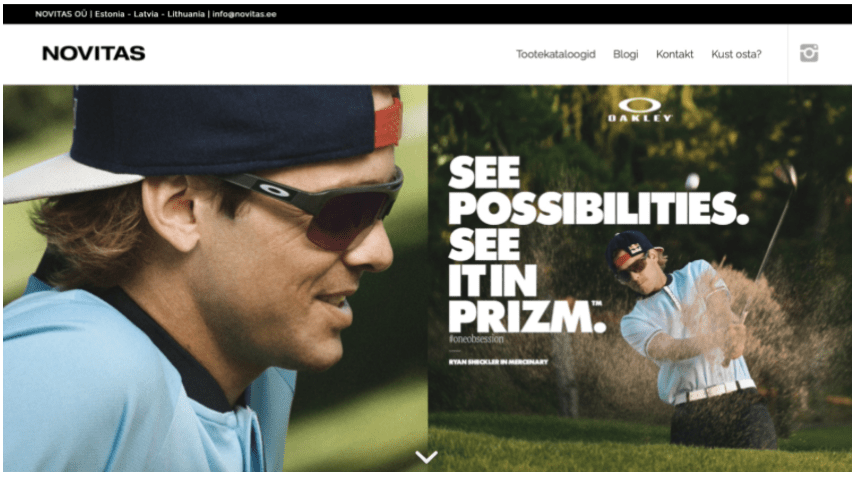Click the Lithuania text in top bar
Viewport: 854px width, 502px height.
186,14
